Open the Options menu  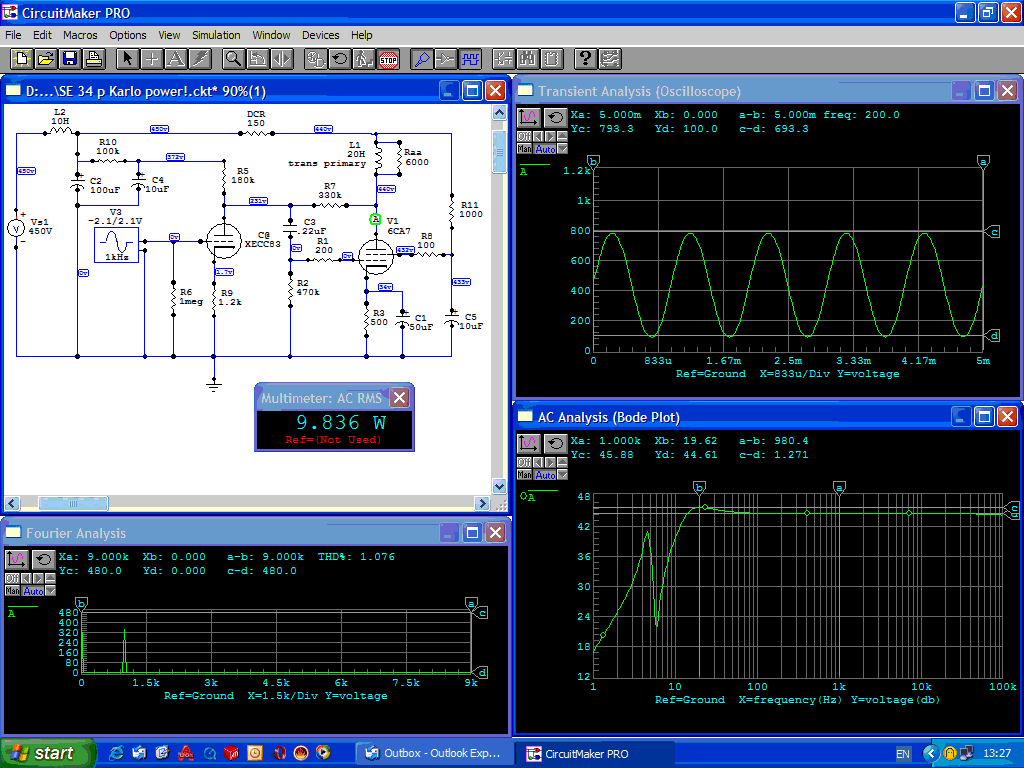point(128,35)
